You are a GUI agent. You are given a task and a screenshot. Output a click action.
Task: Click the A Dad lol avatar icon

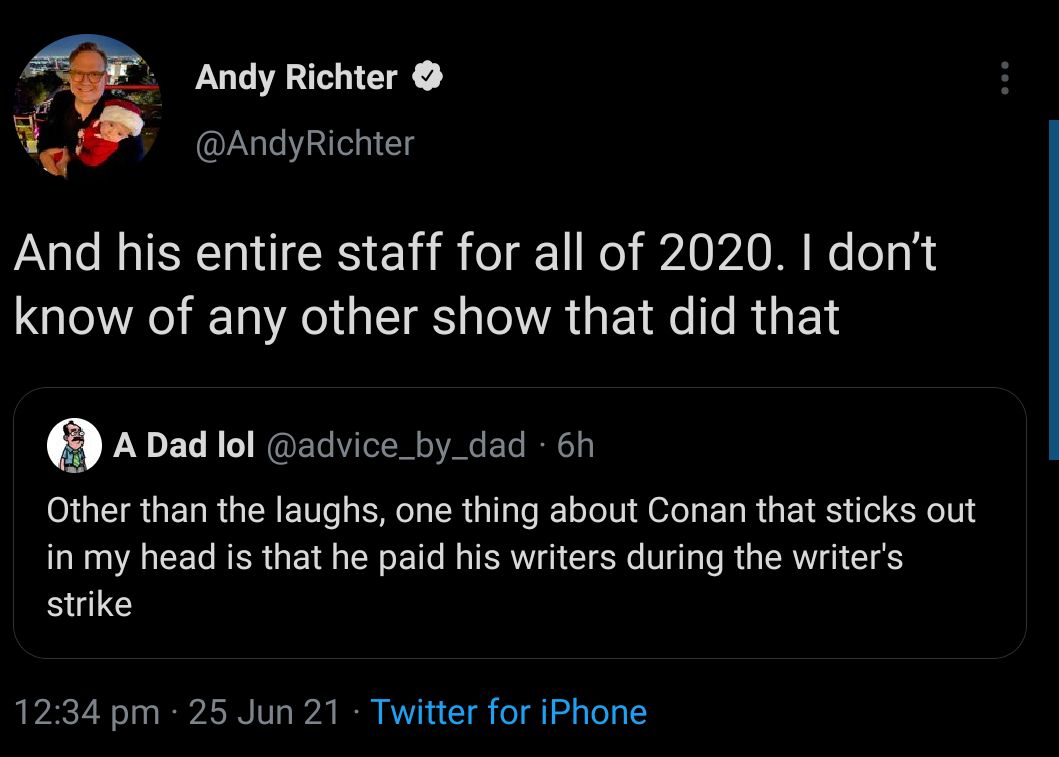click(75, 445)
